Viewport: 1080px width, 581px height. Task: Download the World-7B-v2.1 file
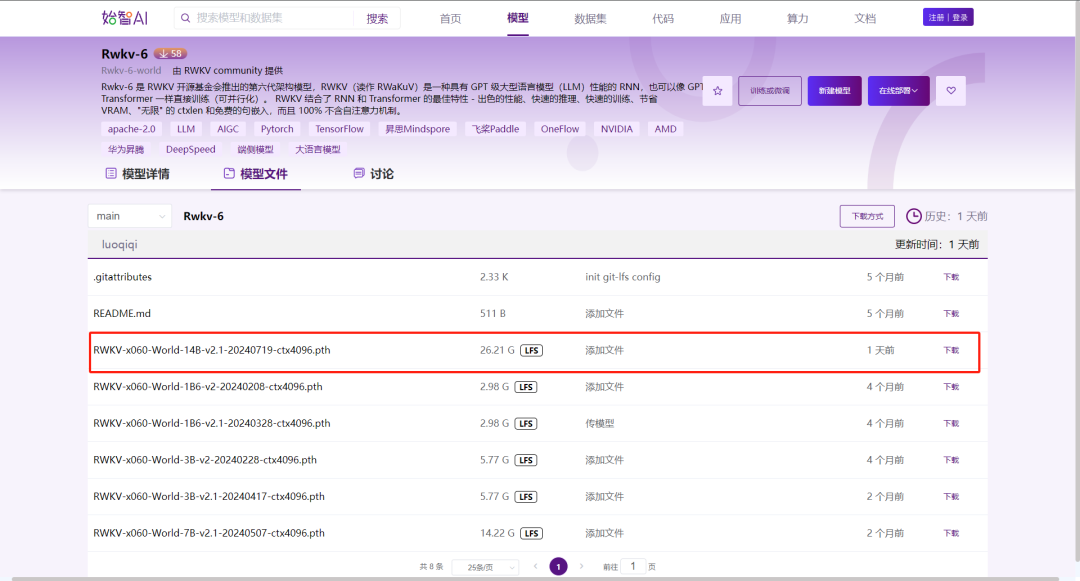951,533
